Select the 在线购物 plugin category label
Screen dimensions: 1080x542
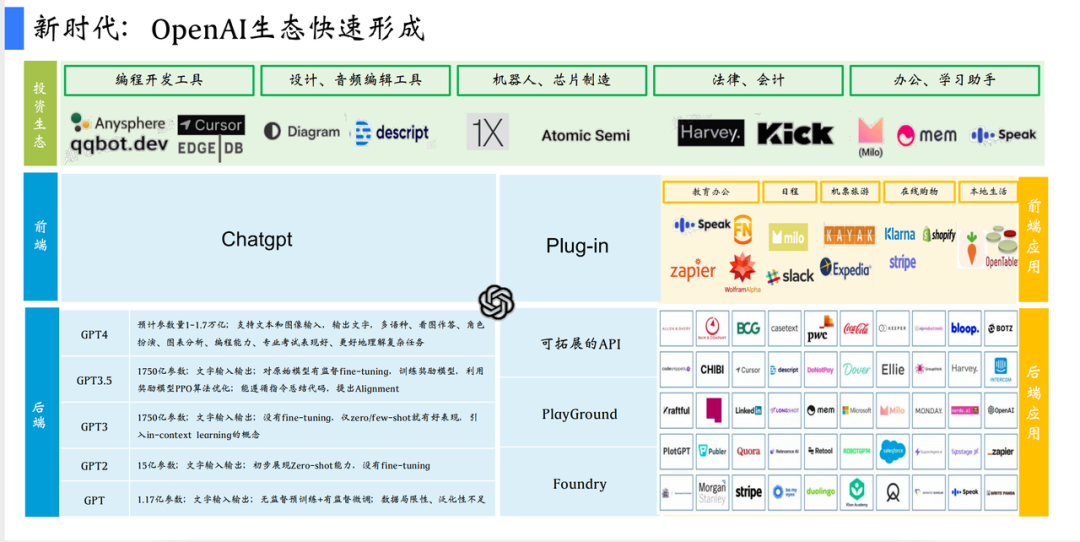coord(920,191)
